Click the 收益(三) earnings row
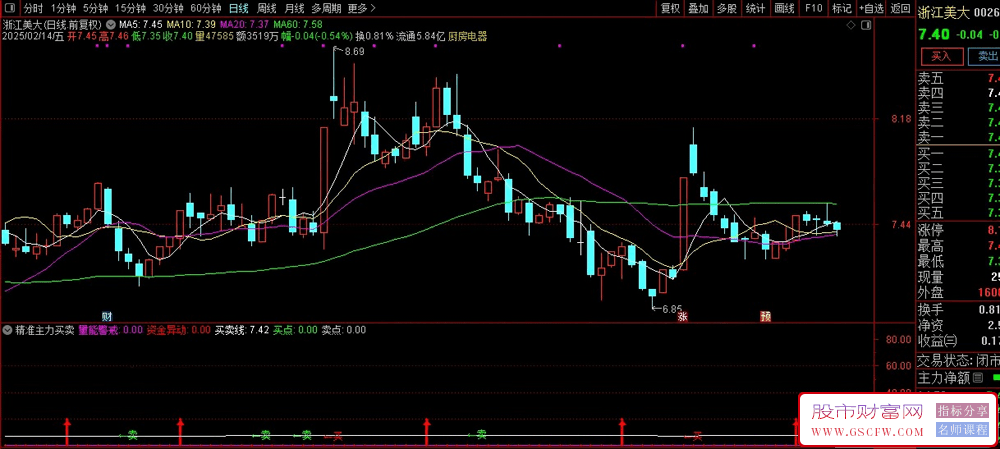This screenshot has height=449, width=1000. click(x=959, y=341)
